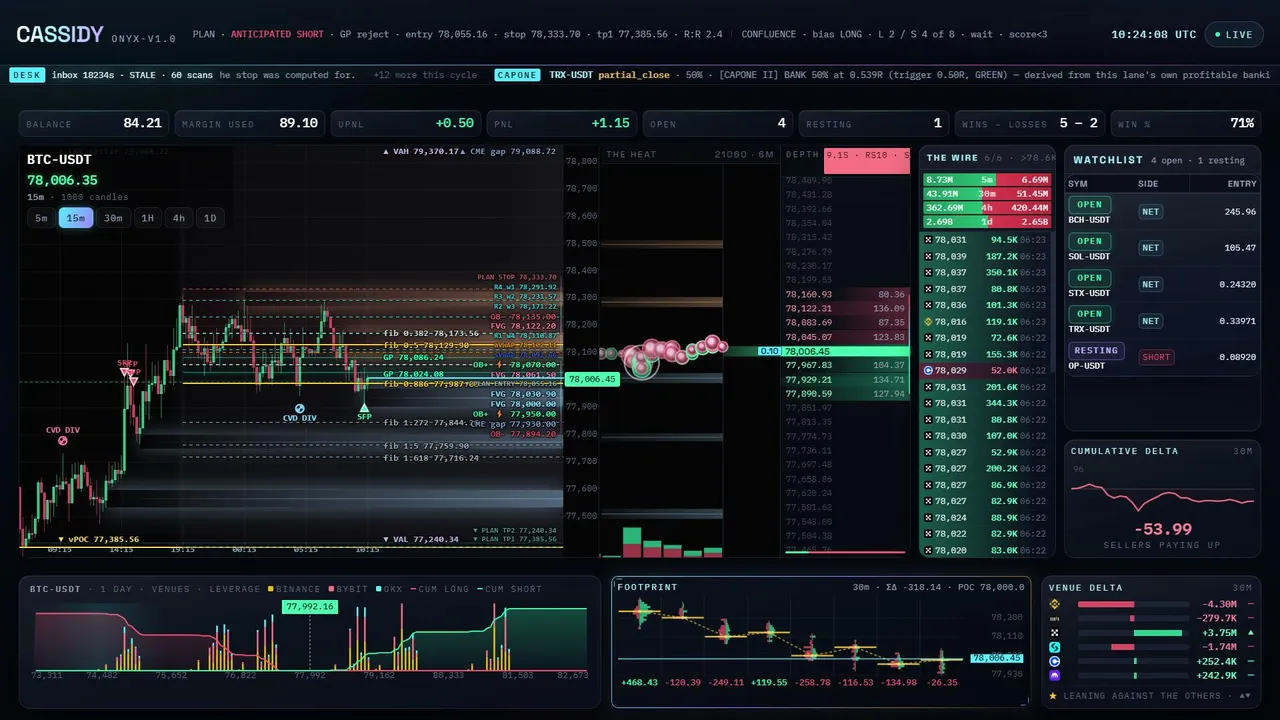Click the RESTING badge for OP-USDT

[1096, 351]
